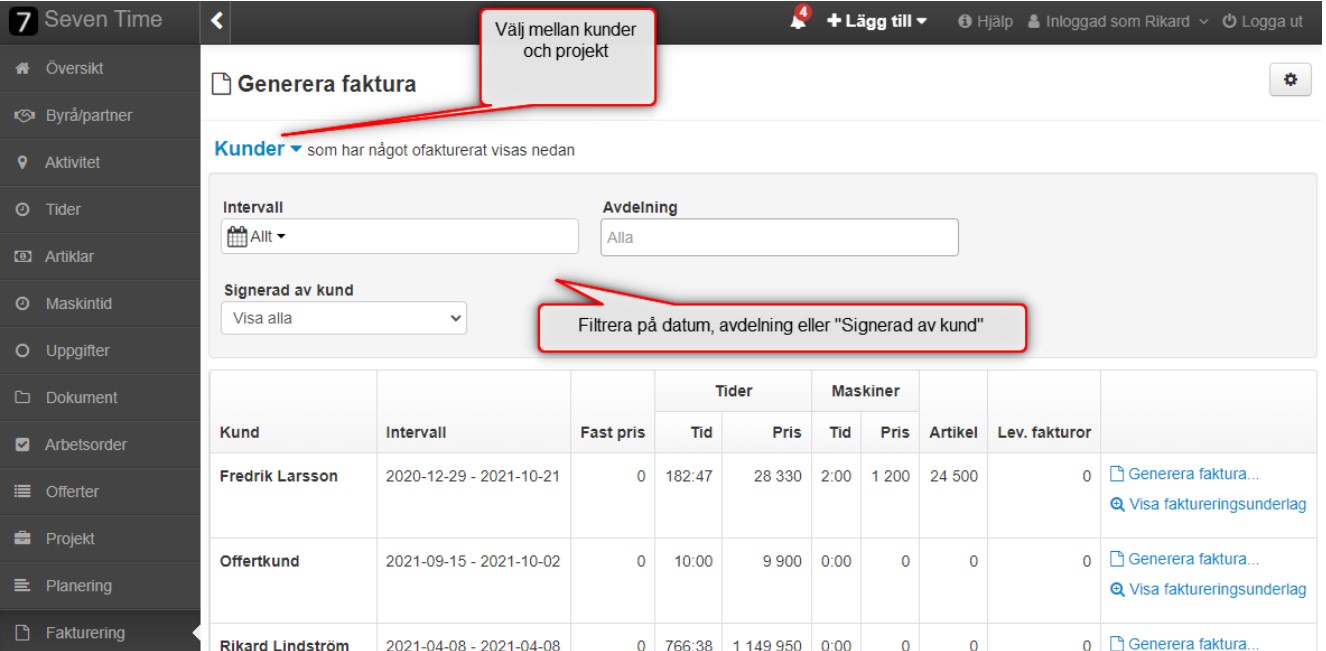The height and width of the screenshot is (651, 1326).
Task: Click the calendar icon in Intervall field
Action: [x=237, y=237]
